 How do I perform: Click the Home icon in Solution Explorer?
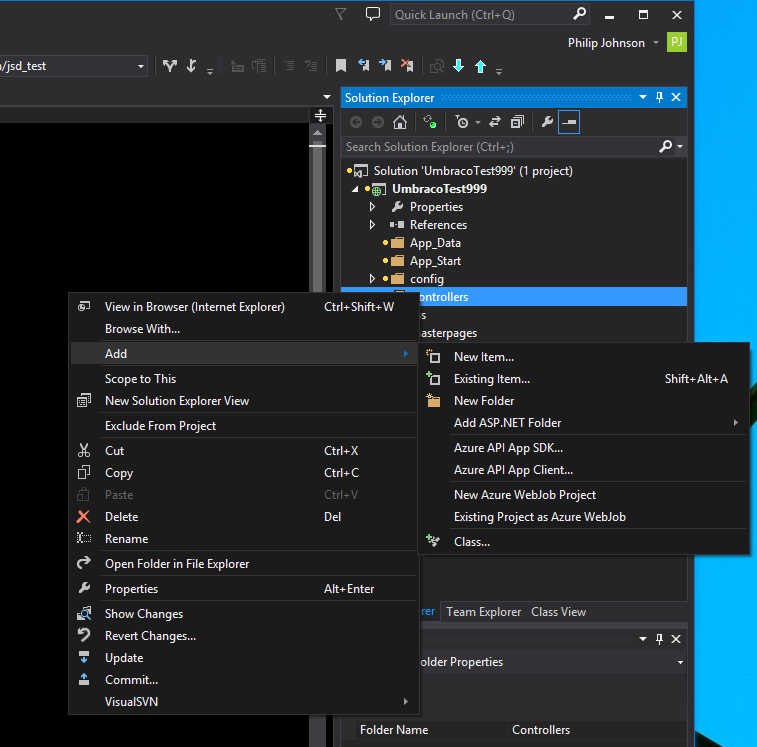399,122
